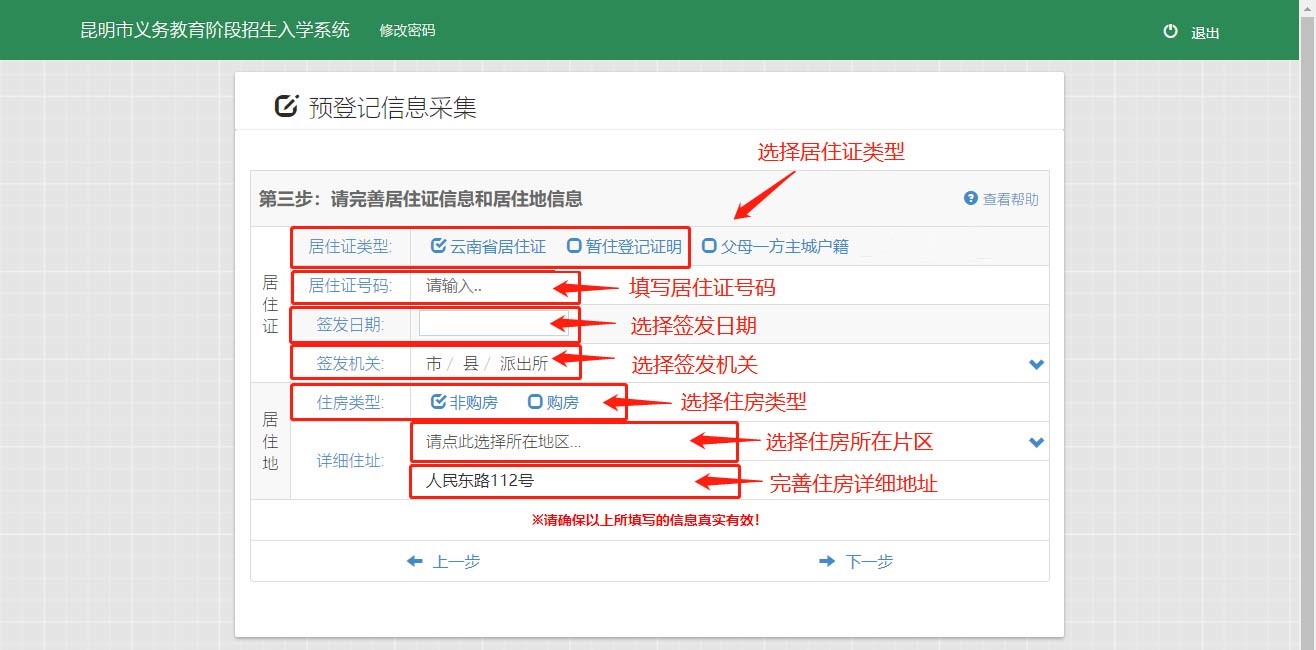Select the 暂住登记证明 option

point(574,246)
